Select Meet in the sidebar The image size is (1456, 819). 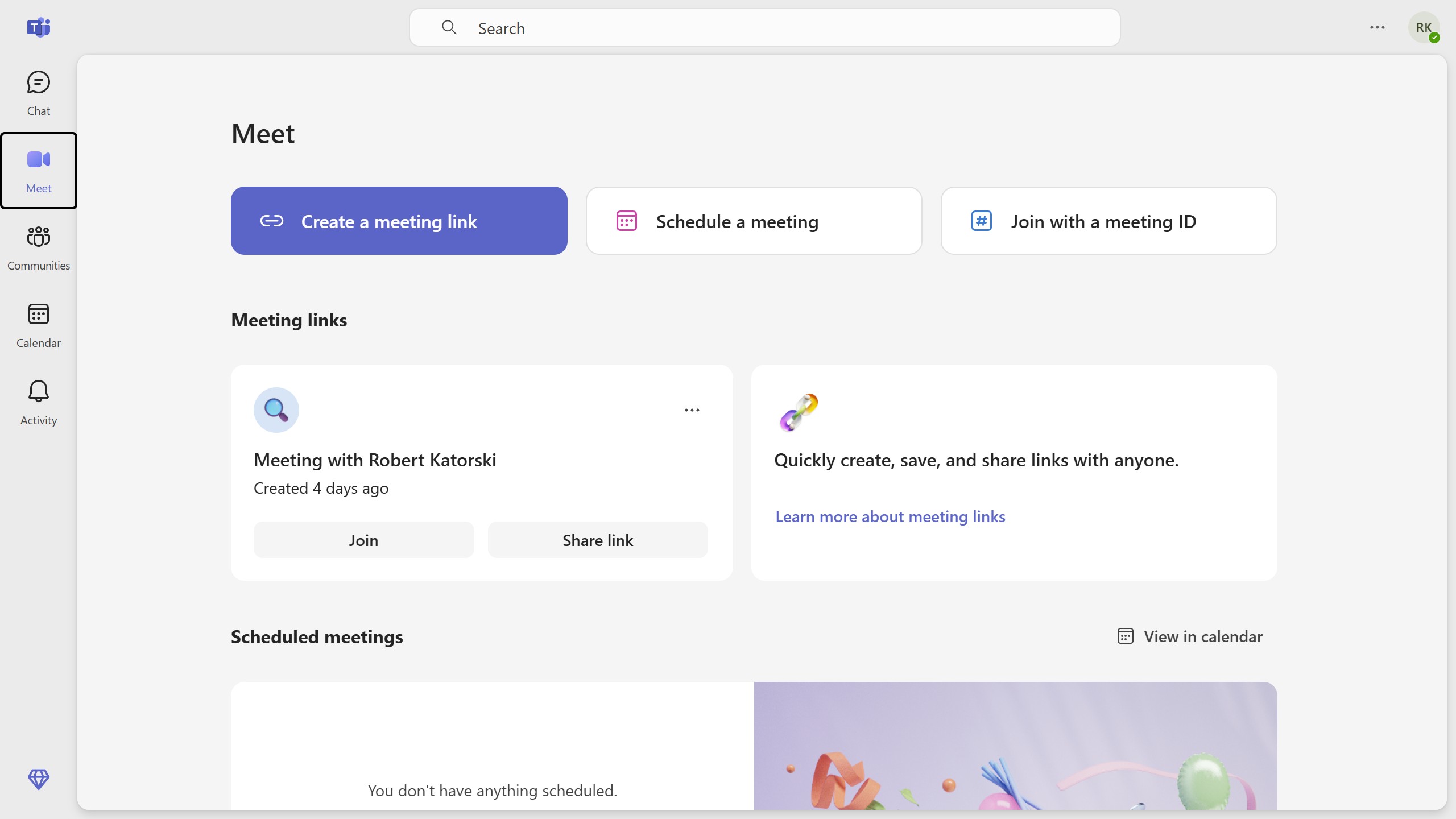pos(38,171)
